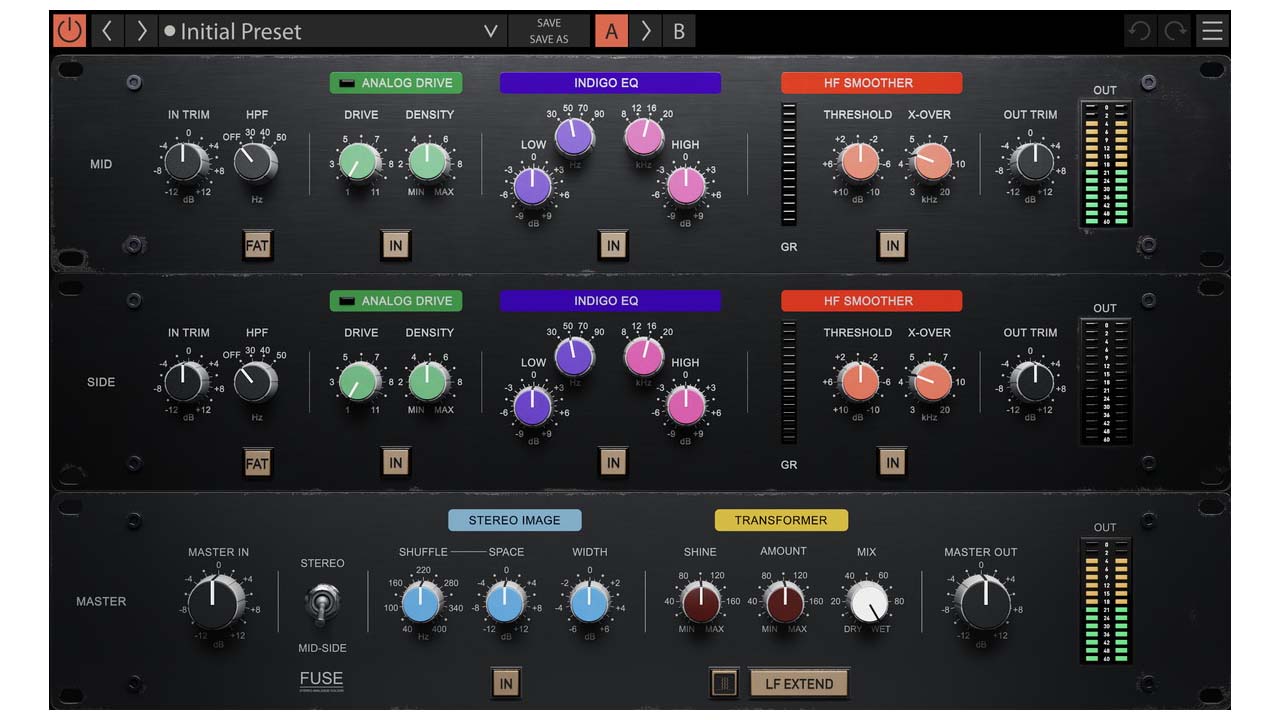
Task: Go to the next preset arrow
Action: [x=142, y=31]
